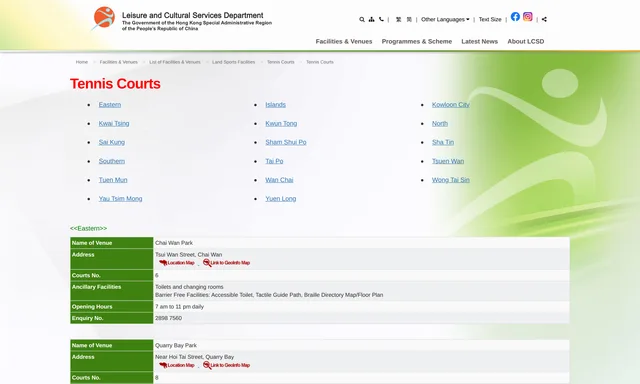
Task: Jump to Tai Po district link
Action: [274, 161]
